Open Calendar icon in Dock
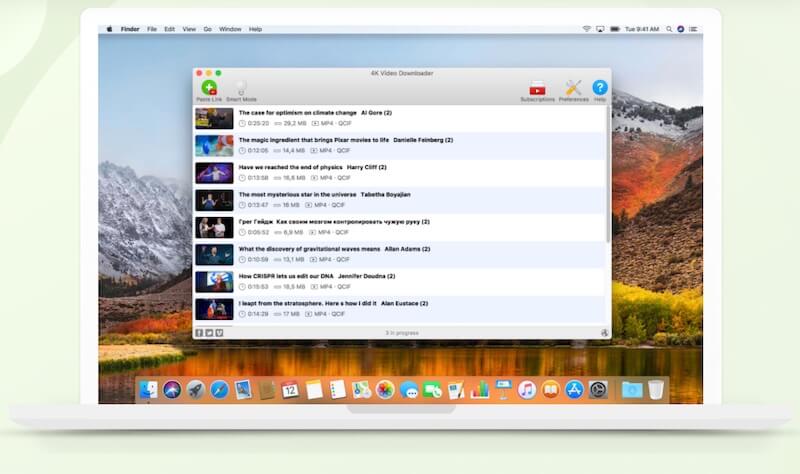This screenshot has height=474, width=800. pos(290,390)
